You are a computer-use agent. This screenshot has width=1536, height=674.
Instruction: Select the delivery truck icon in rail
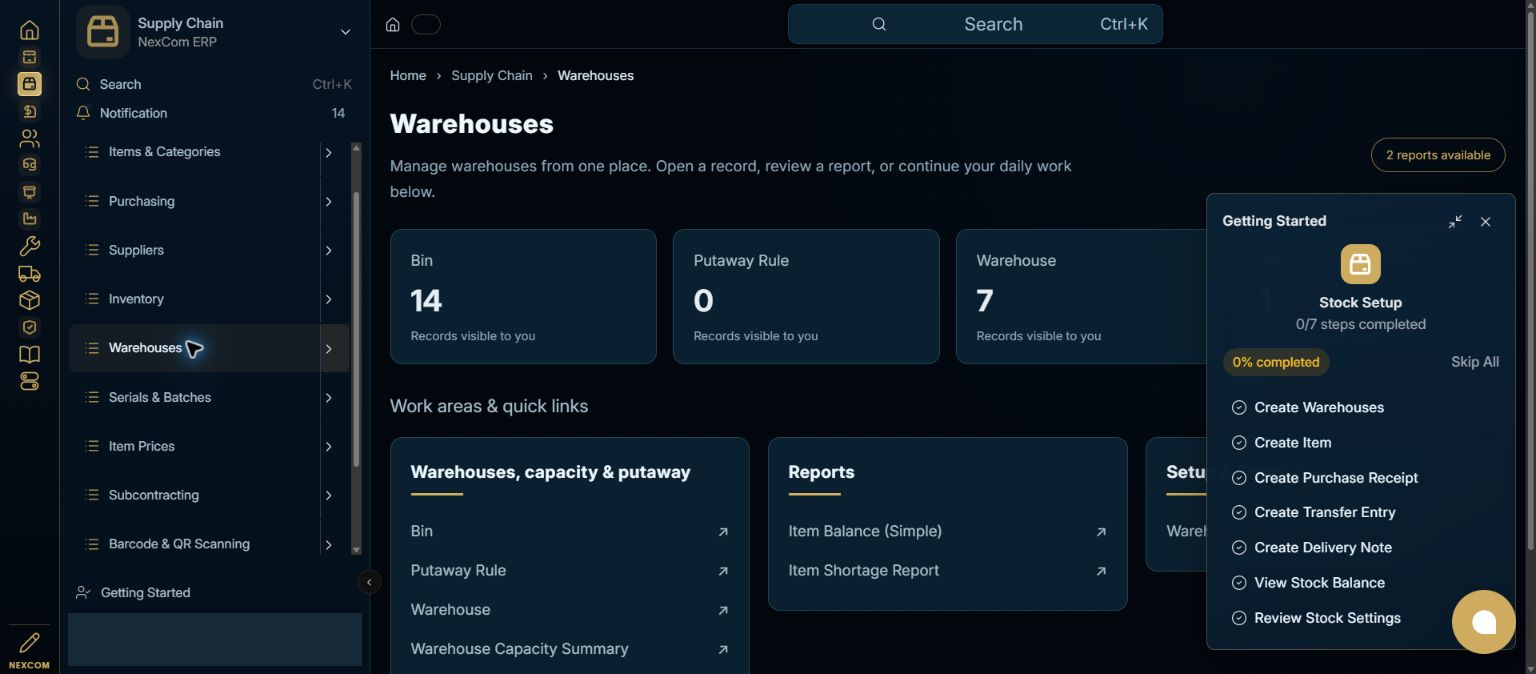(29, 273)
